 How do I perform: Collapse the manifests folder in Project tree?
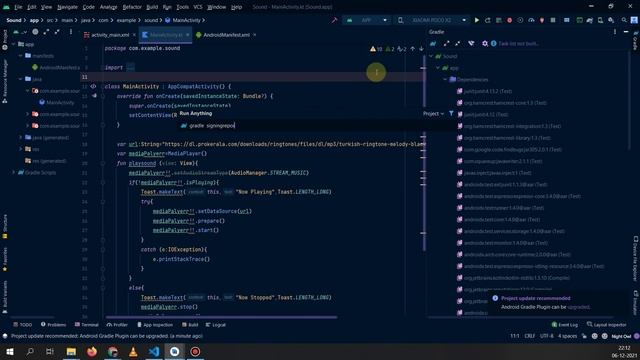[21, 56]
